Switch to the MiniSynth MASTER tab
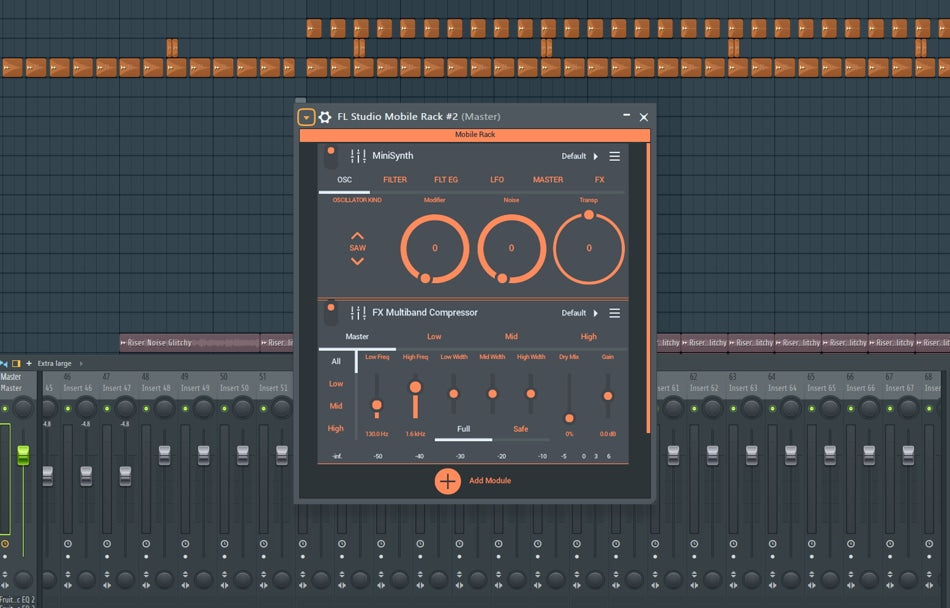 (x=548, y=180)
